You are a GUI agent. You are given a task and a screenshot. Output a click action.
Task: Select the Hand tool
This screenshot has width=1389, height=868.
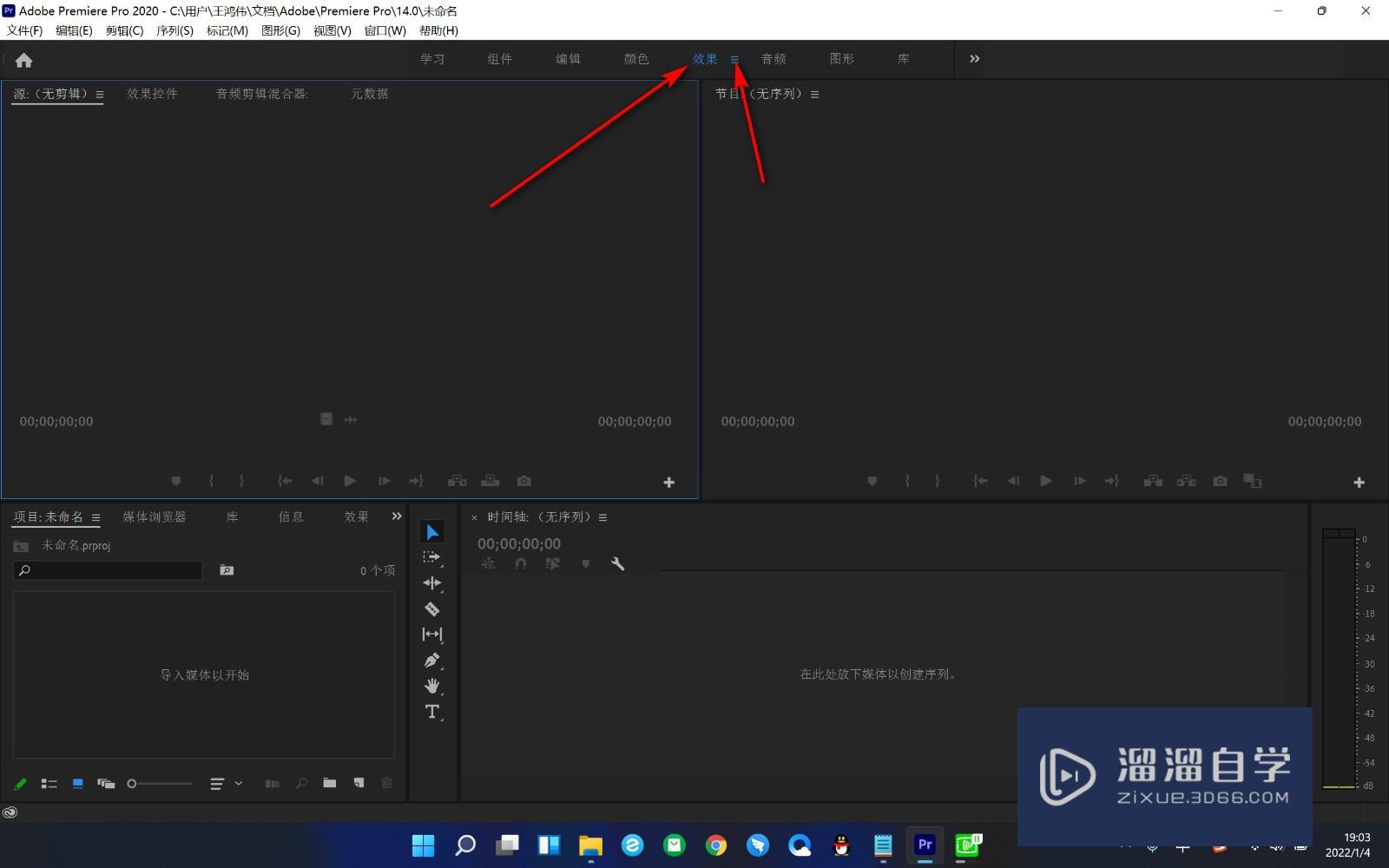[x=432, y=687]
